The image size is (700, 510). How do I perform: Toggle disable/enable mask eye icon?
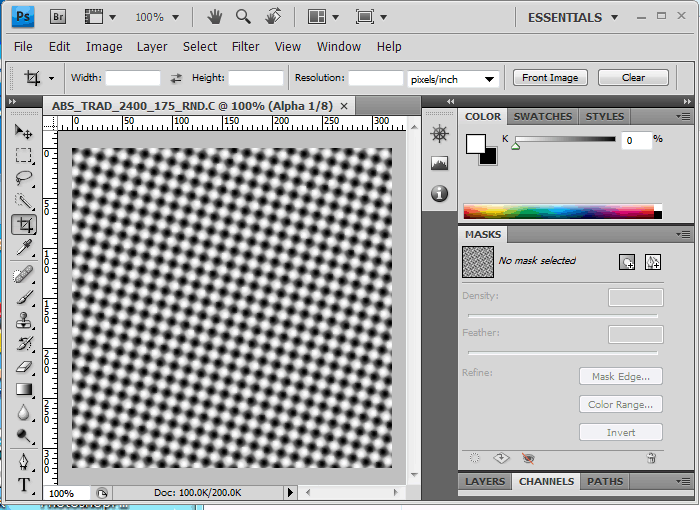(x=528, y=458)
